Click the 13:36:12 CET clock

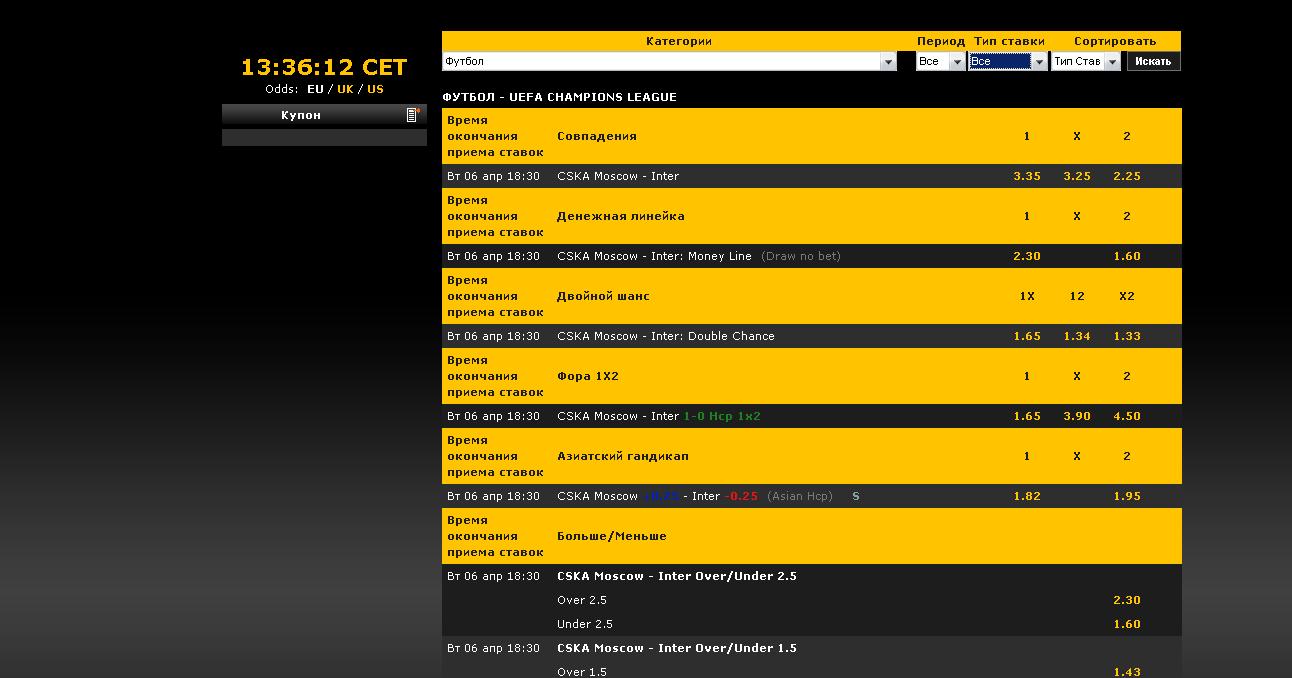pos(324,67)
